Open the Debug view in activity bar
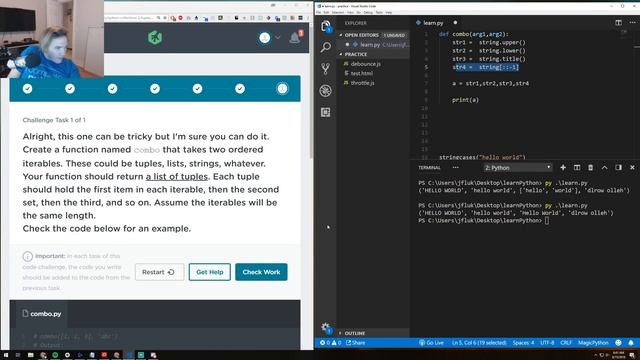Viewport: 640px width, 360px height. [325, 91]
